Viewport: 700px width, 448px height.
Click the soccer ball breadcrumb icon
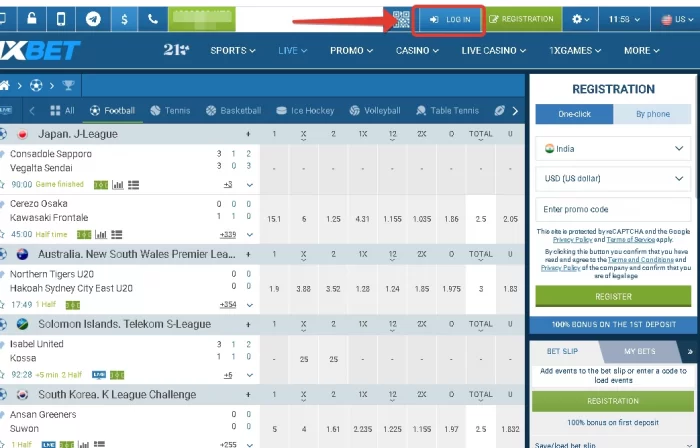(x=36, y=85)
